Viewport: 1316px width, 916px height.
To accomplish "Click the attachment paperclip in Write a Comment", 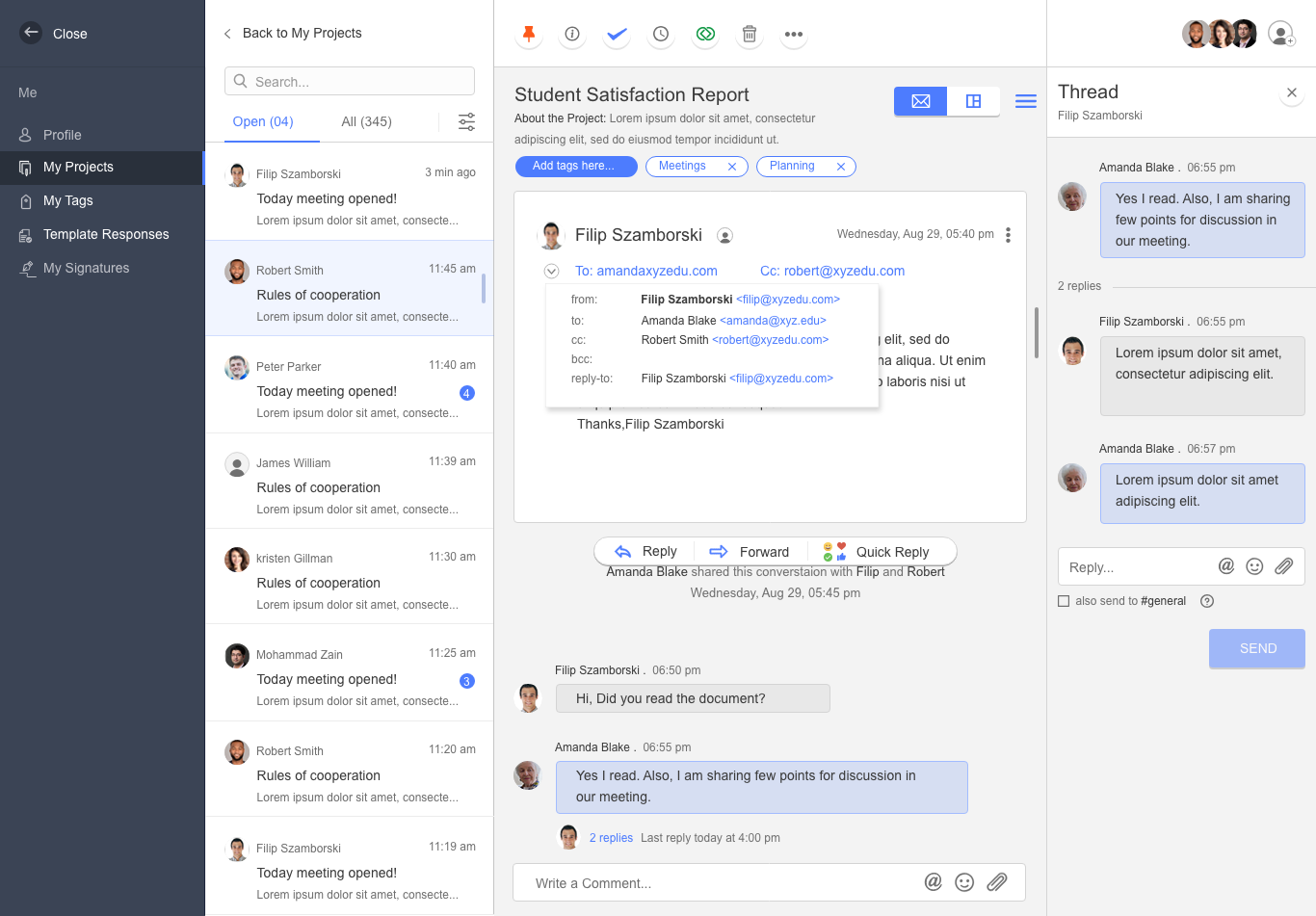I will 997,882.
